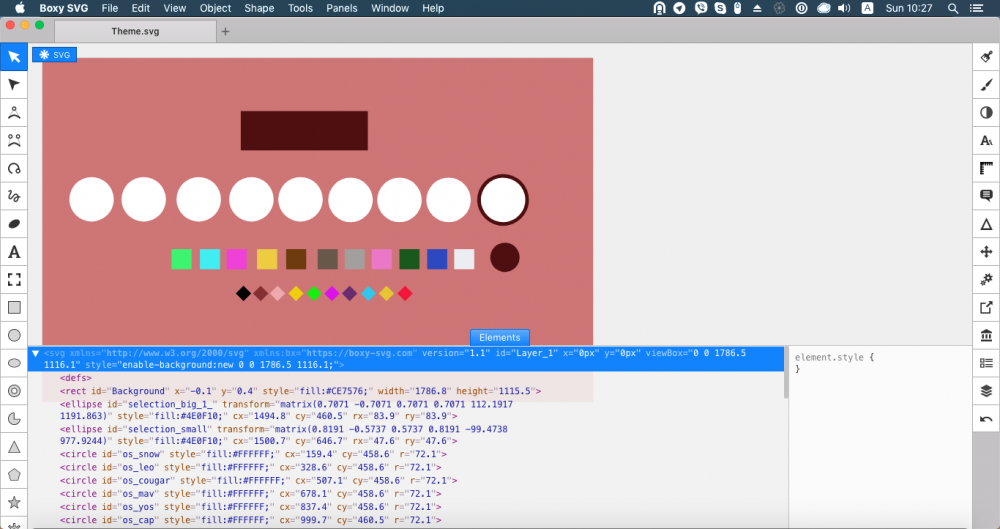The width and height of the screenshot is (1000, 529).
Task: Select the Ring shape tool
Action: click(x=14, y=391)
